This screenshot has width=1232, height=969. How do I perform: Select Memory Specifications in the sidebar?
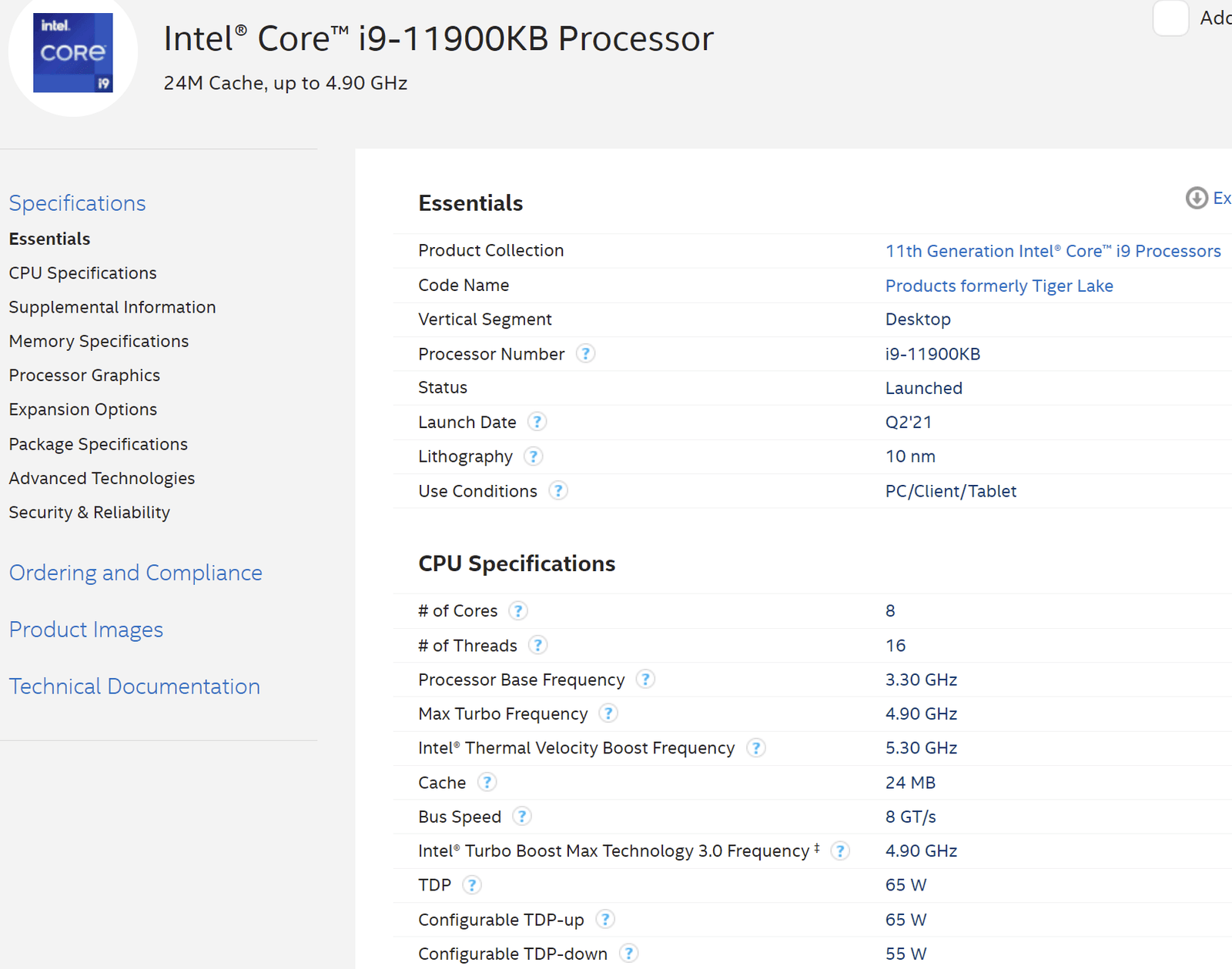click(99, 341)
